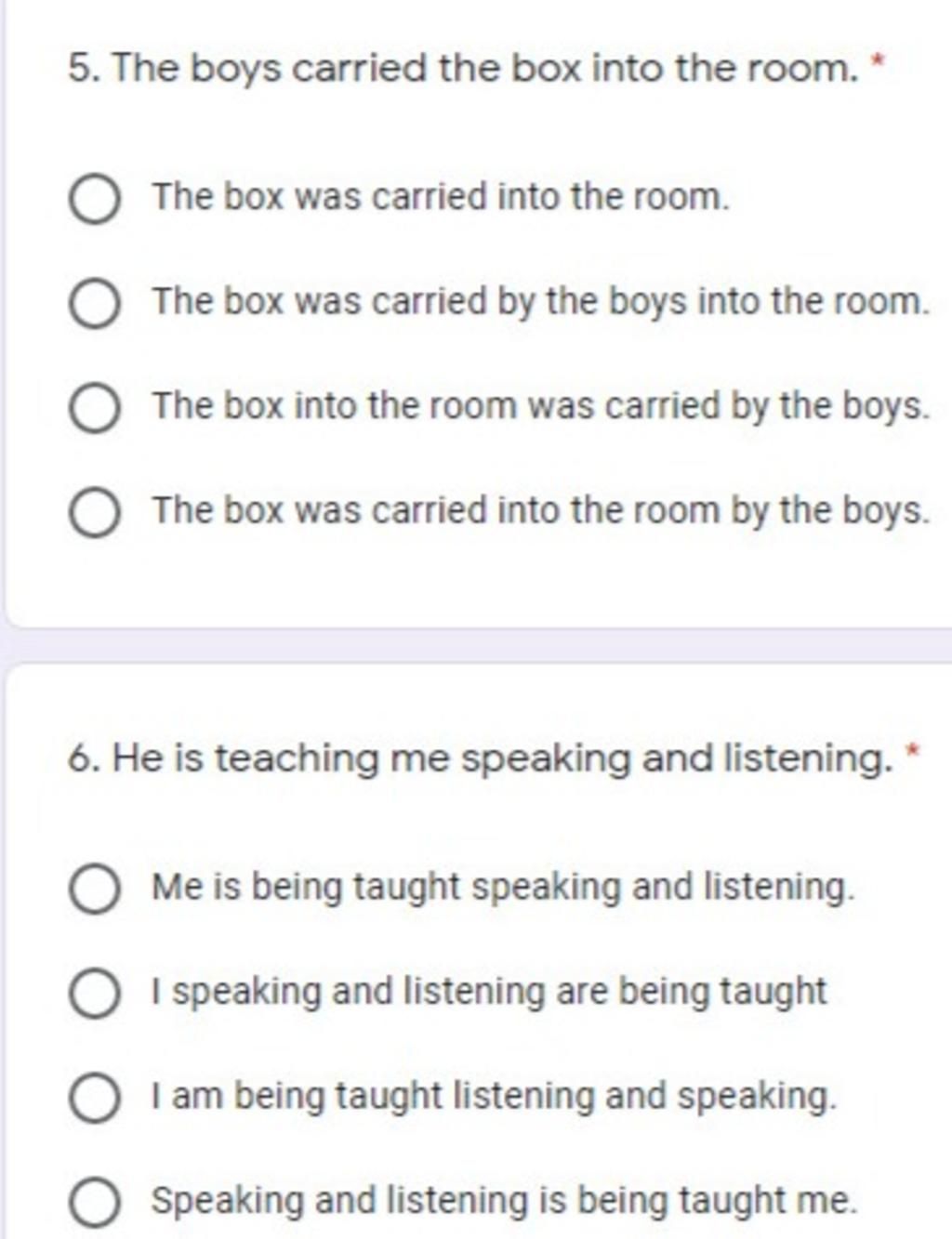Click label 'I am being taught listening and speaking.'

coord(495,1096)
